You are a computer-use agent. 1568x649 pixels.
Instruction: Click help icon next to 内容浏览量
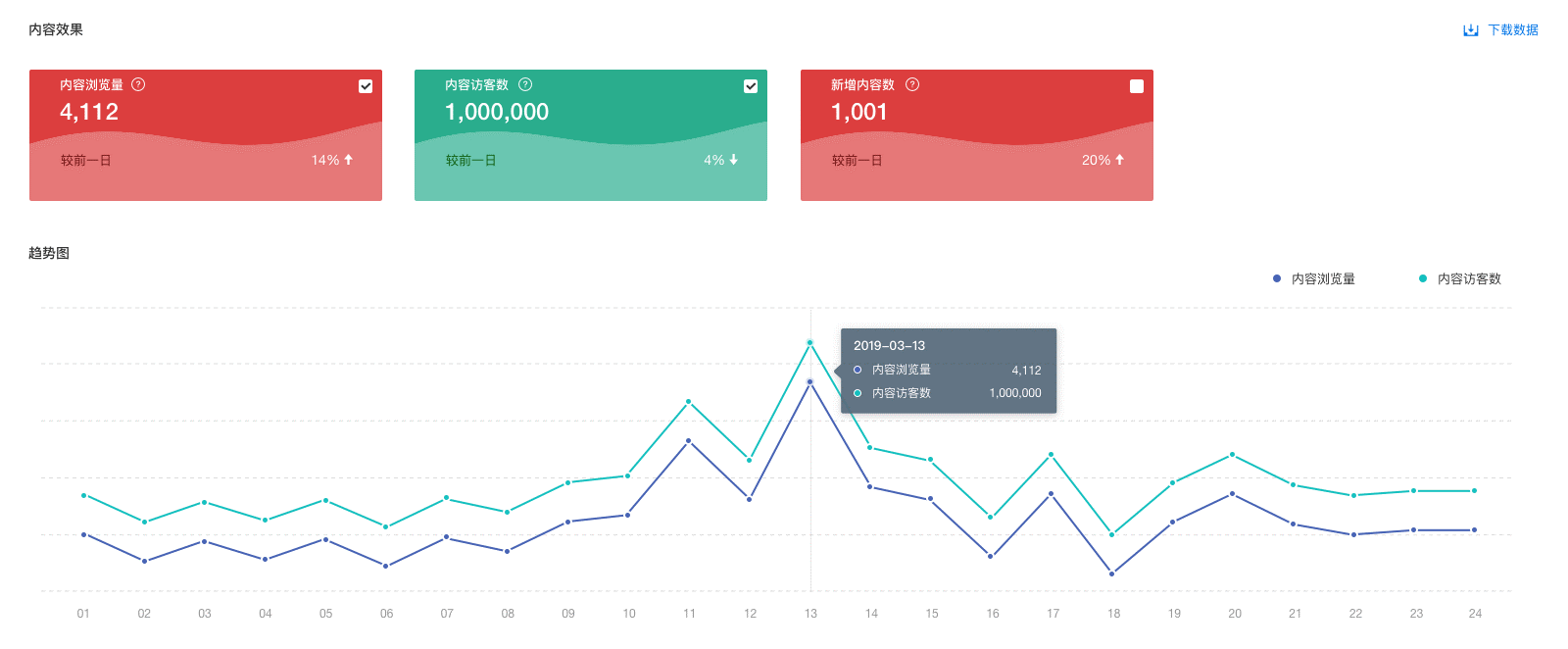138,84
